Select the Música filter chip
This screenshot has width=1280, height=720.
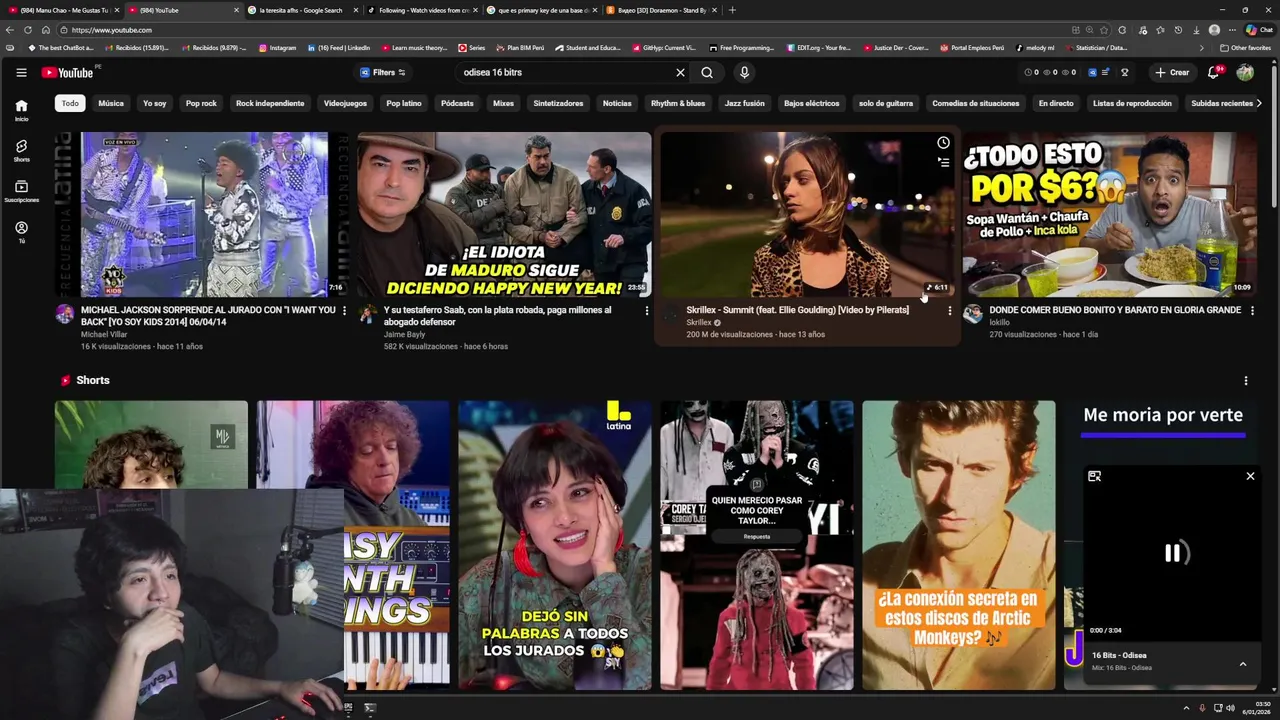tap(111, 103)
